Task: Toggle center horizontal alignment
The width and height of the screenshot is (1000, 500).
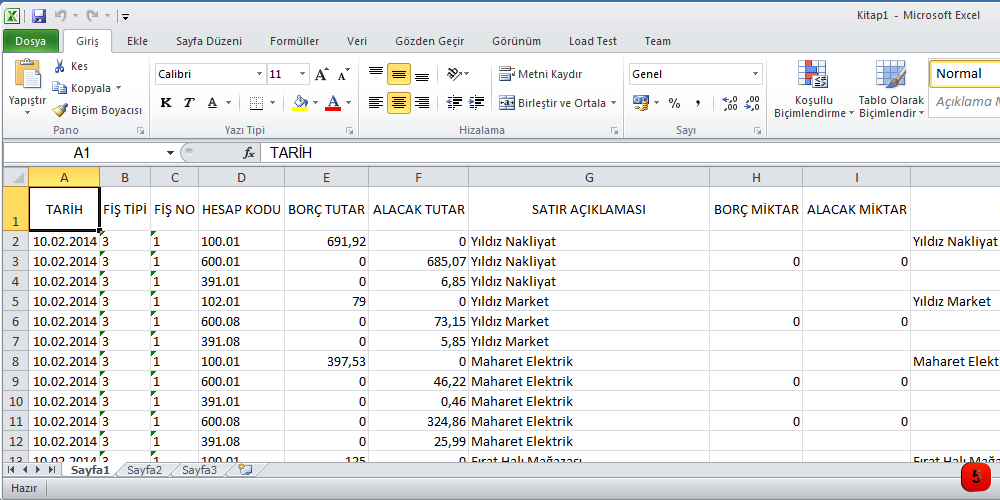Action: 399,102
